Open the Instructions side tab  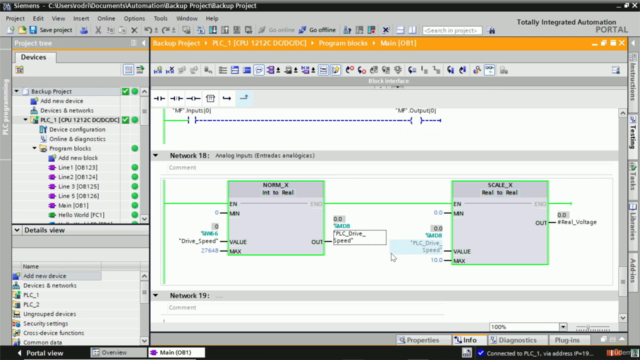633,79
